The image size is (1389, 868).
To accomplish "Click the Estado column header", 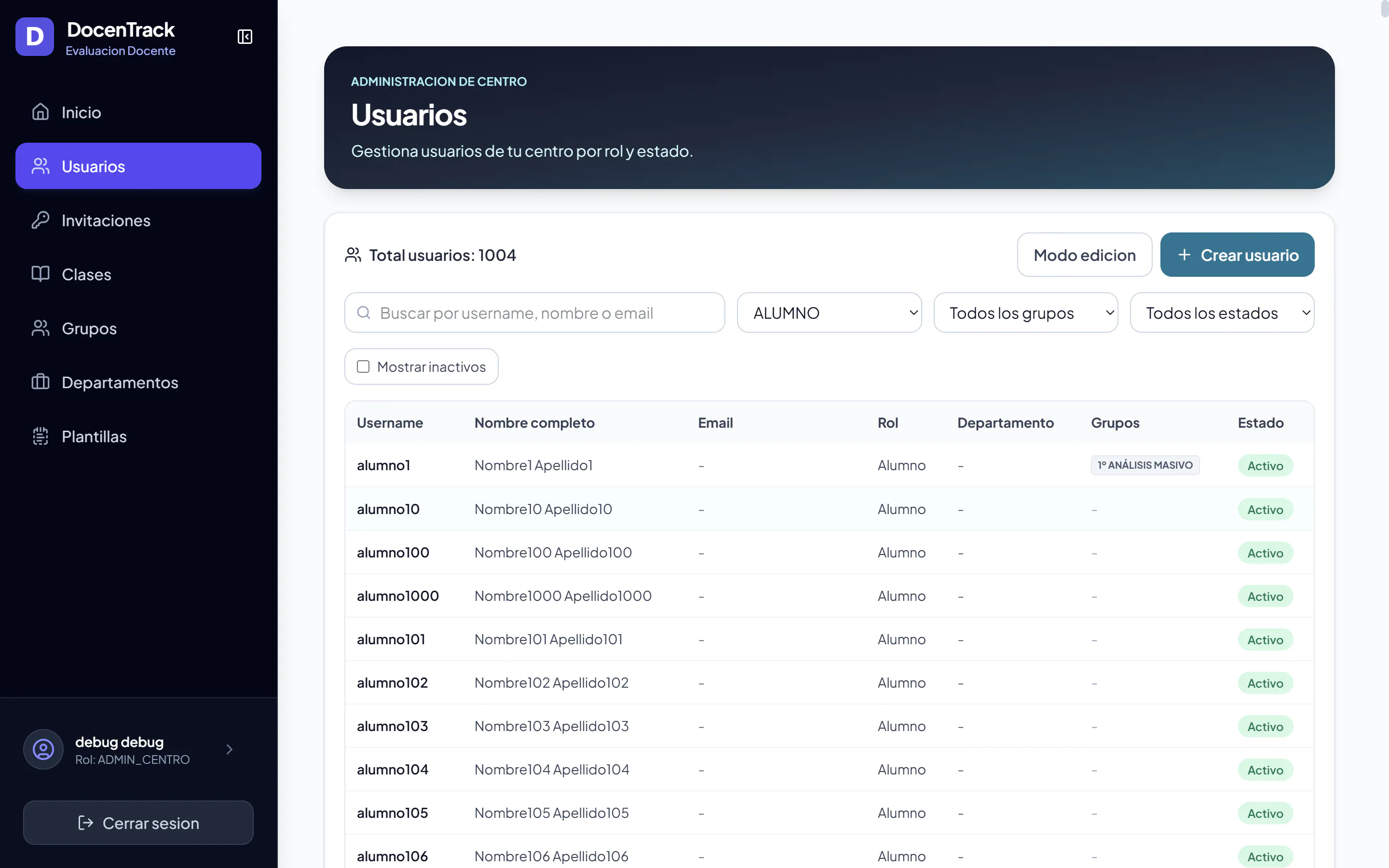I will coord(1260,422).
